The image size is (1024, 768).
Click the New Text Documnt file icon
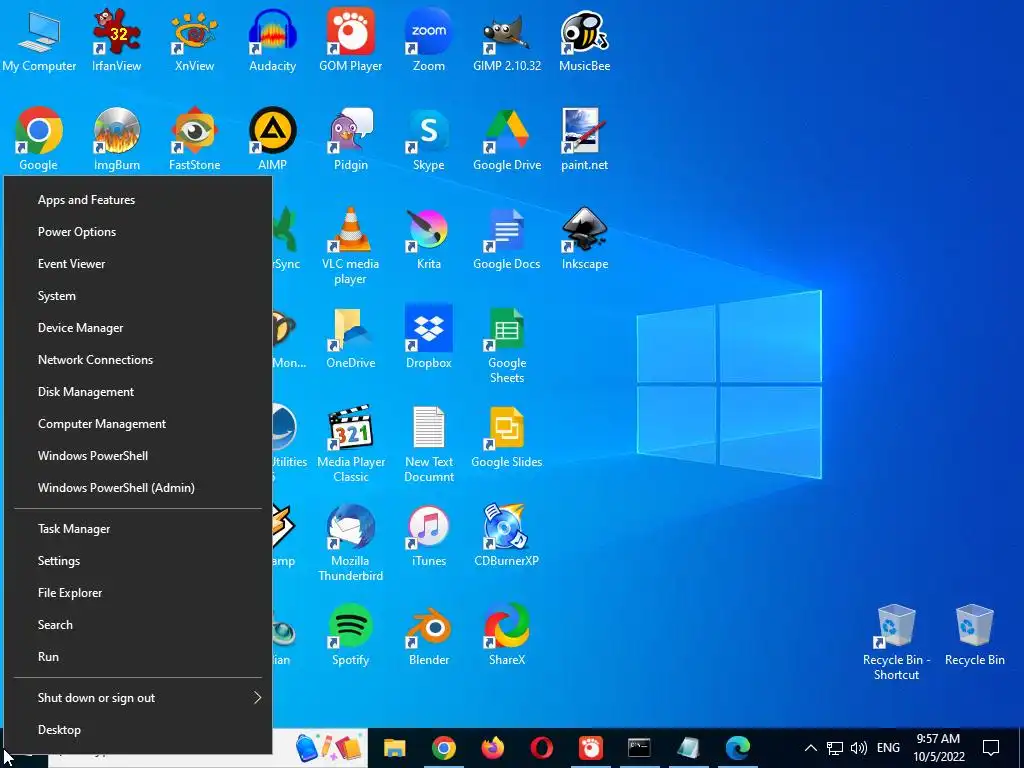point(428,444)
